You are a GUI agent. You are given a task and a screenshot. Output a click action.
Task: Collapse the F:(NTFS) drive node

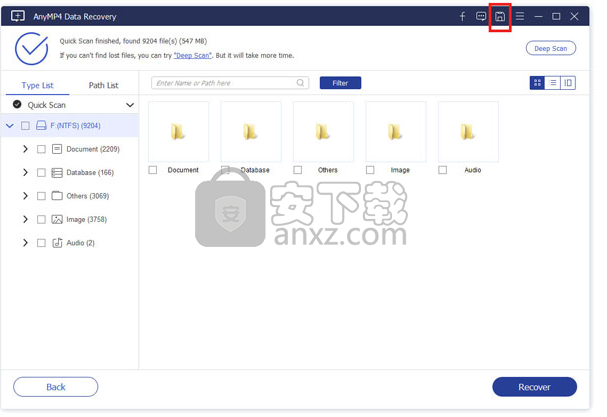click(x=10, y=125)
